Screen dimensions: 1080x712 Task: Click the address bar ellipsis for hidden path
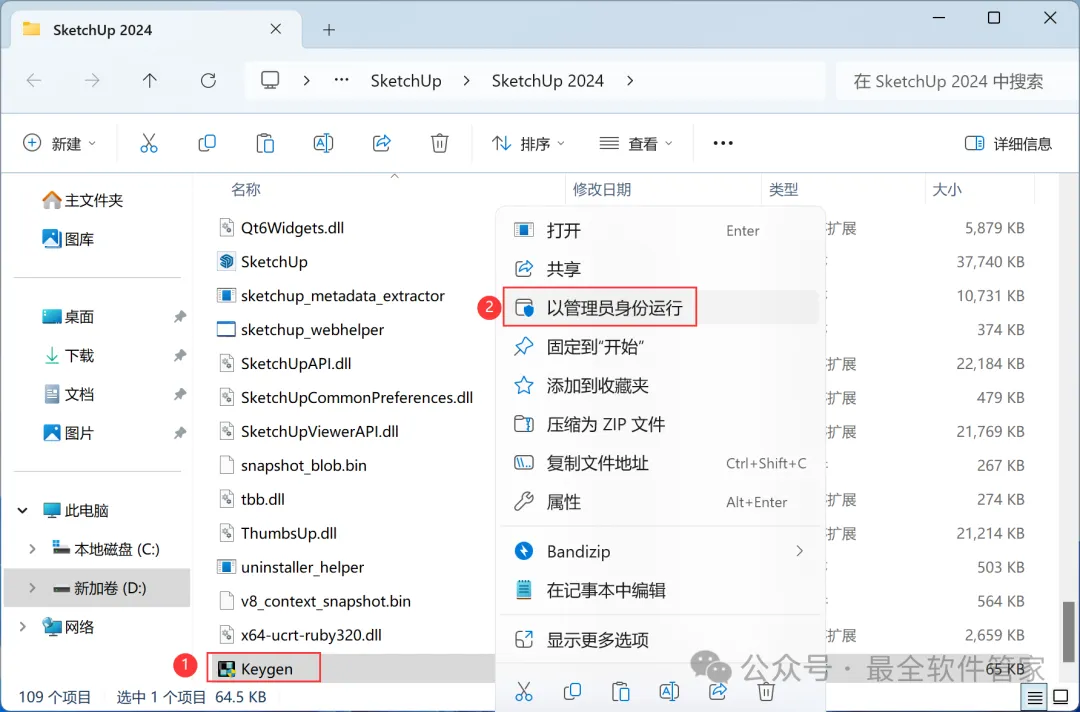point(342,81)
